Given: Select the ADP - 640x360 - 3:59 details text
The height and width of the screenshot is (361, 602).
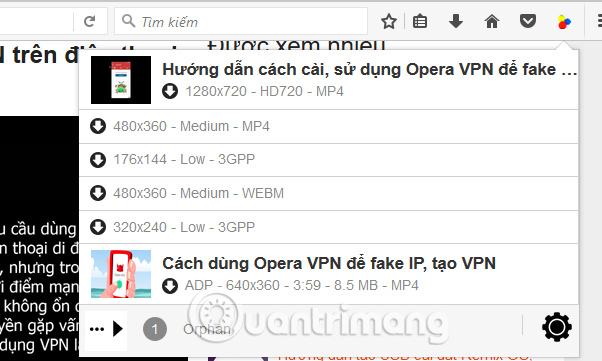Looking at the screenshot, I should coord(302,285).
